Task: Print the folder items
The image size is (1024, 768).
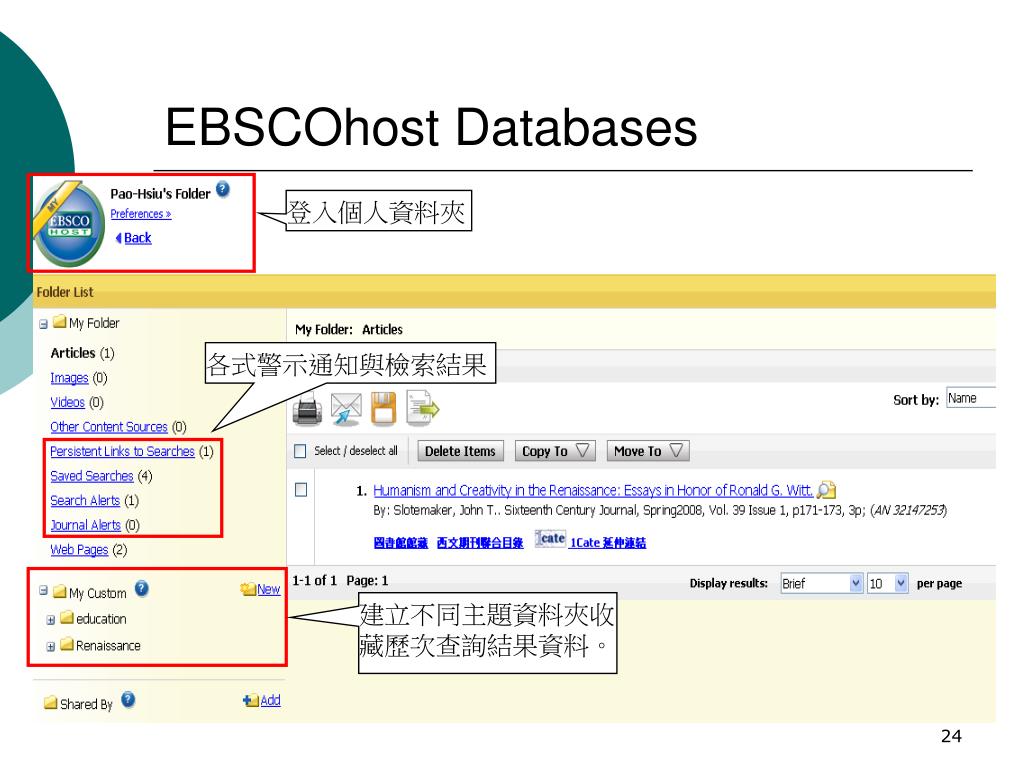Action: coord(307,409)
